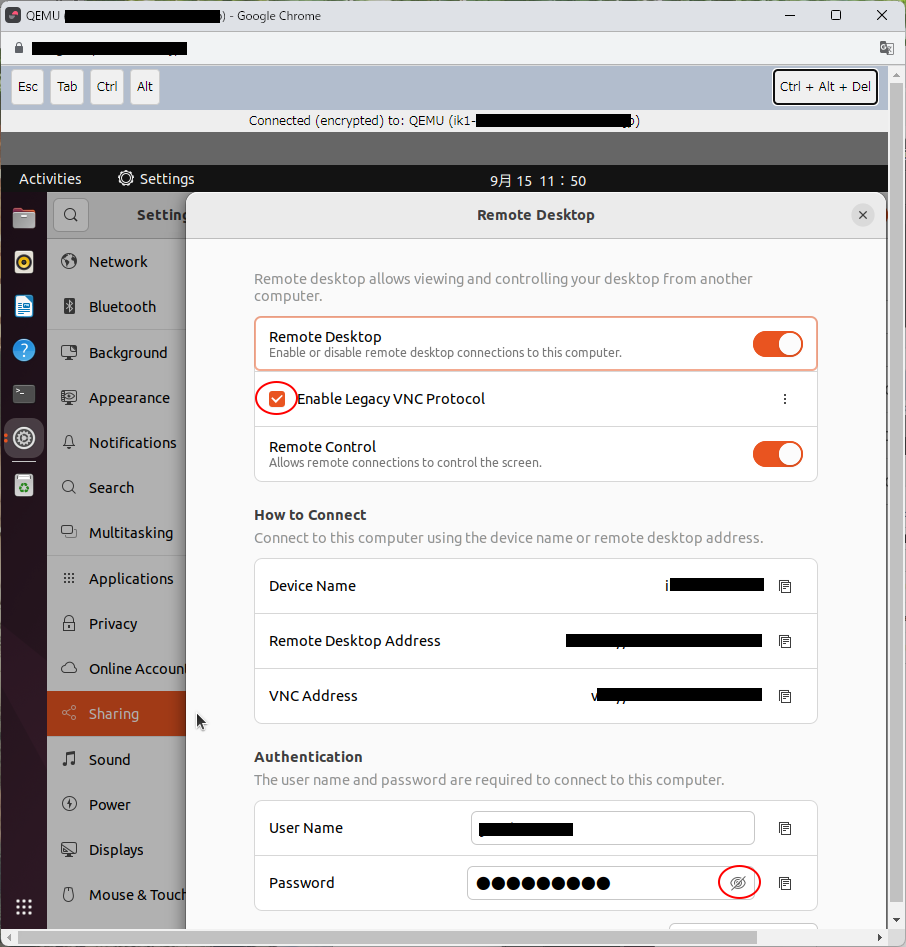Open Bluetooth settings
906x947 pixels.
pos(117,307)
